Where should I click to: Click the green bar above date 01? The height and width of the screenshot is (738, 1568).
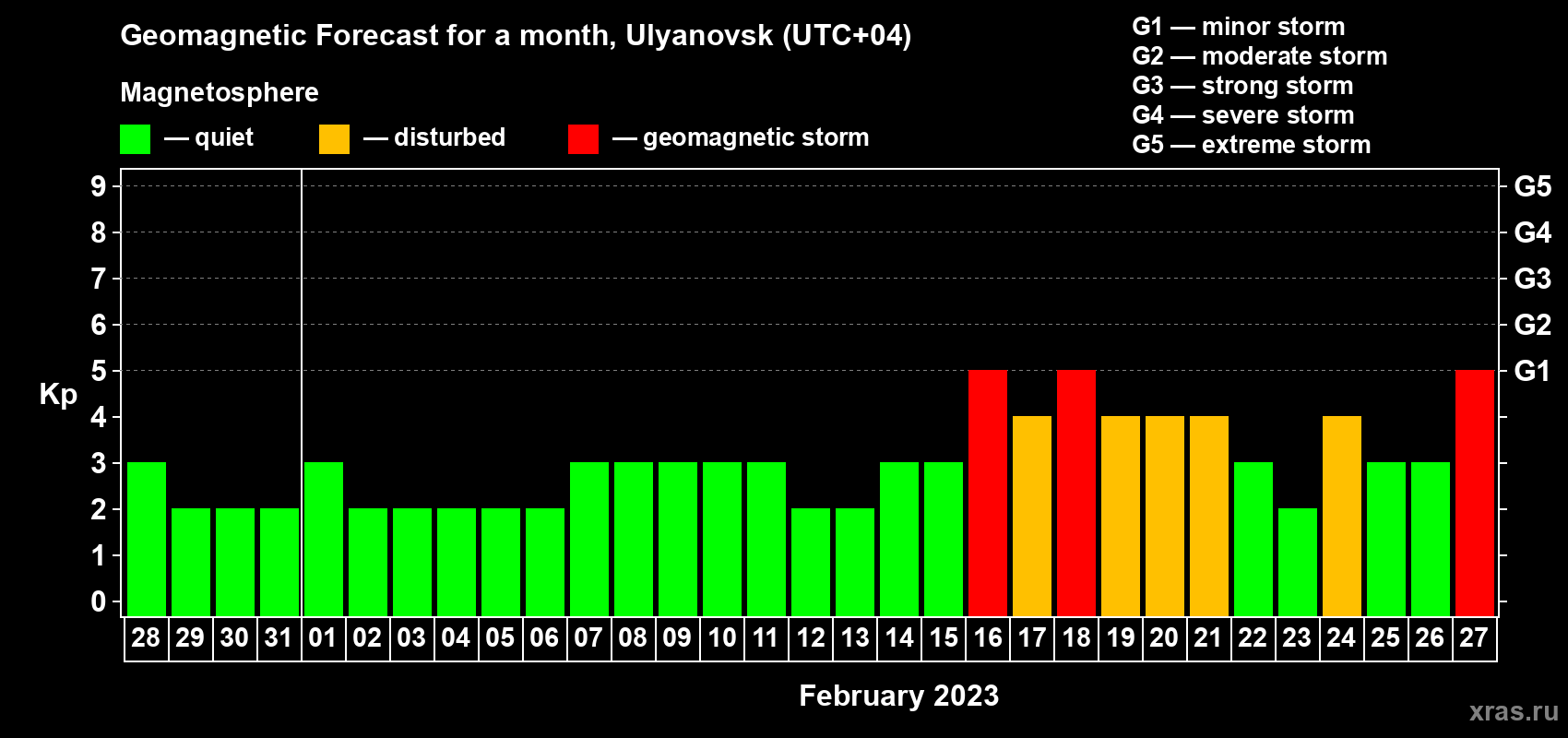(324, 539)
